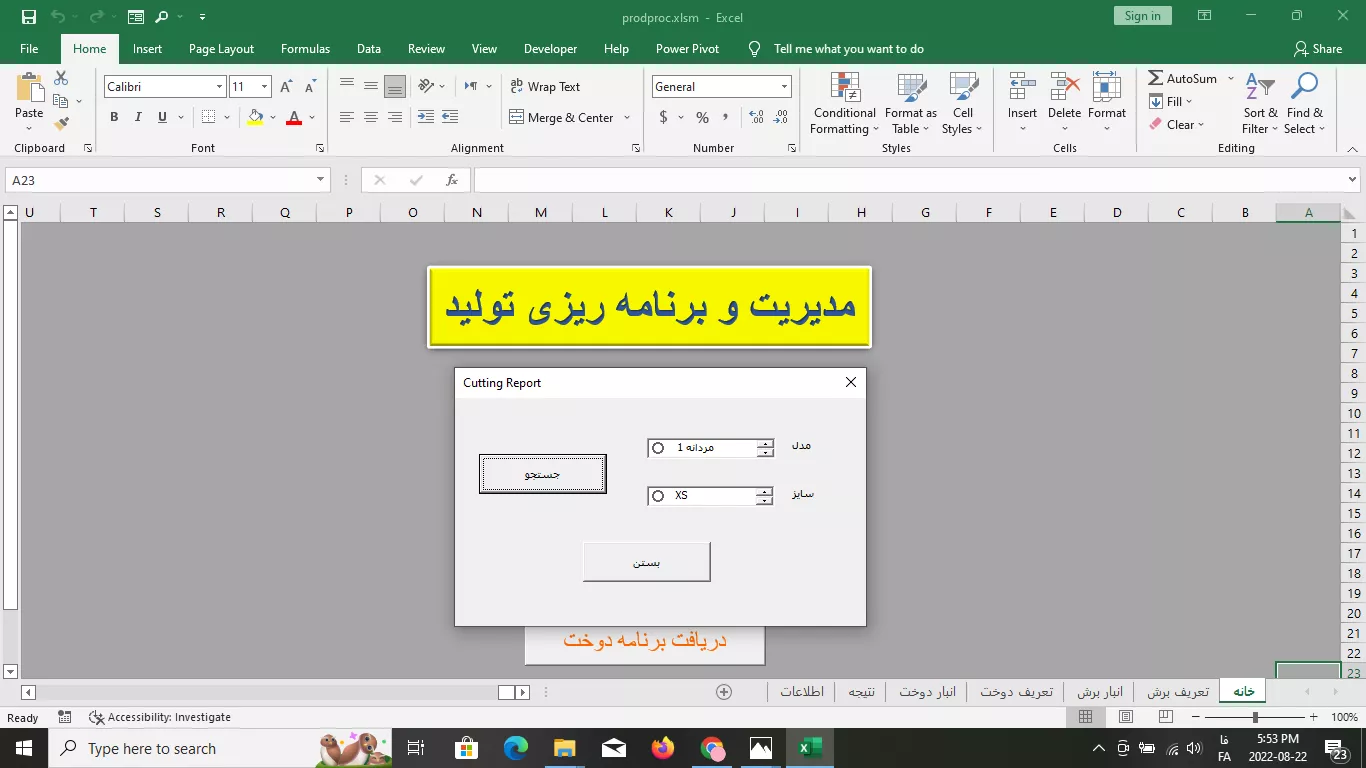Switch to the Formulas tab

(305, 49)
